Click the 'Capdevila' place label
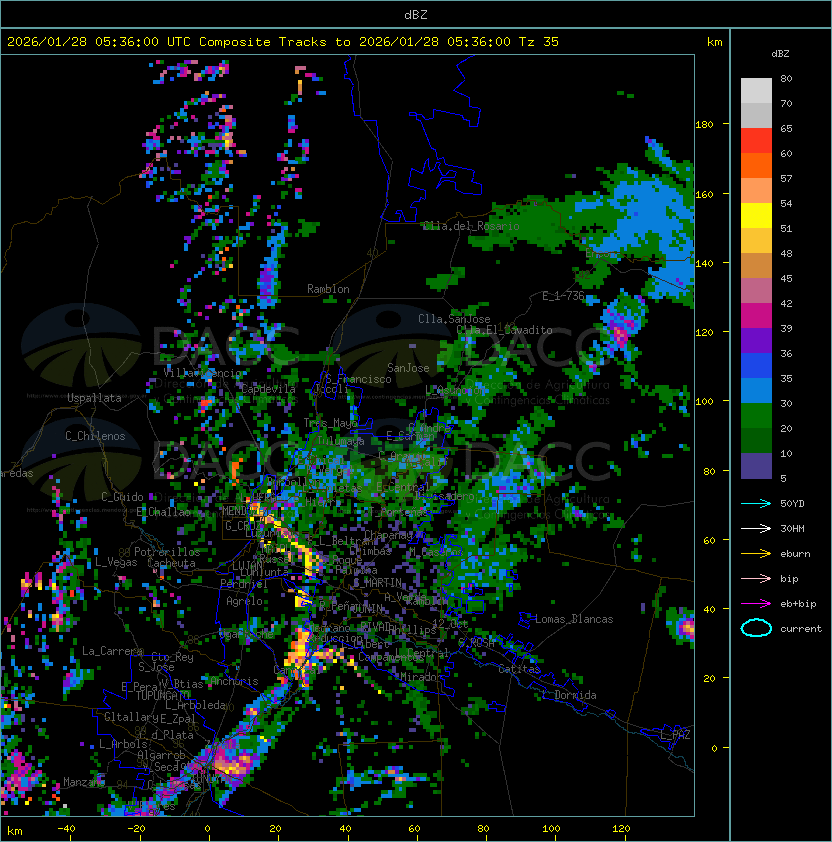 click(x=268, y=388)
